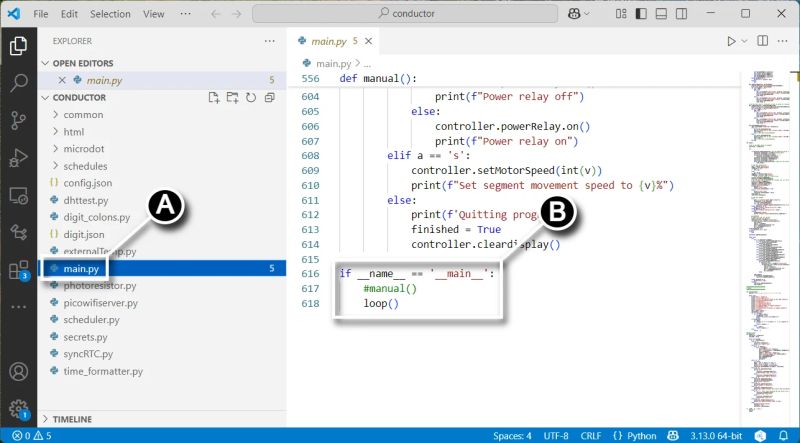
Task: Split the editor to the right
Action: (762, 41)
